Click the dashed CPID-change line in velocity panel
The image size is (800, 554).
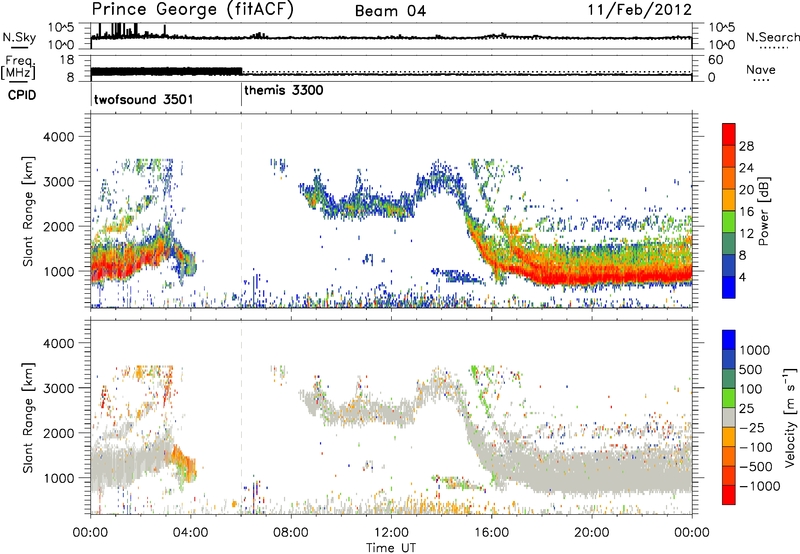point(241,417)
